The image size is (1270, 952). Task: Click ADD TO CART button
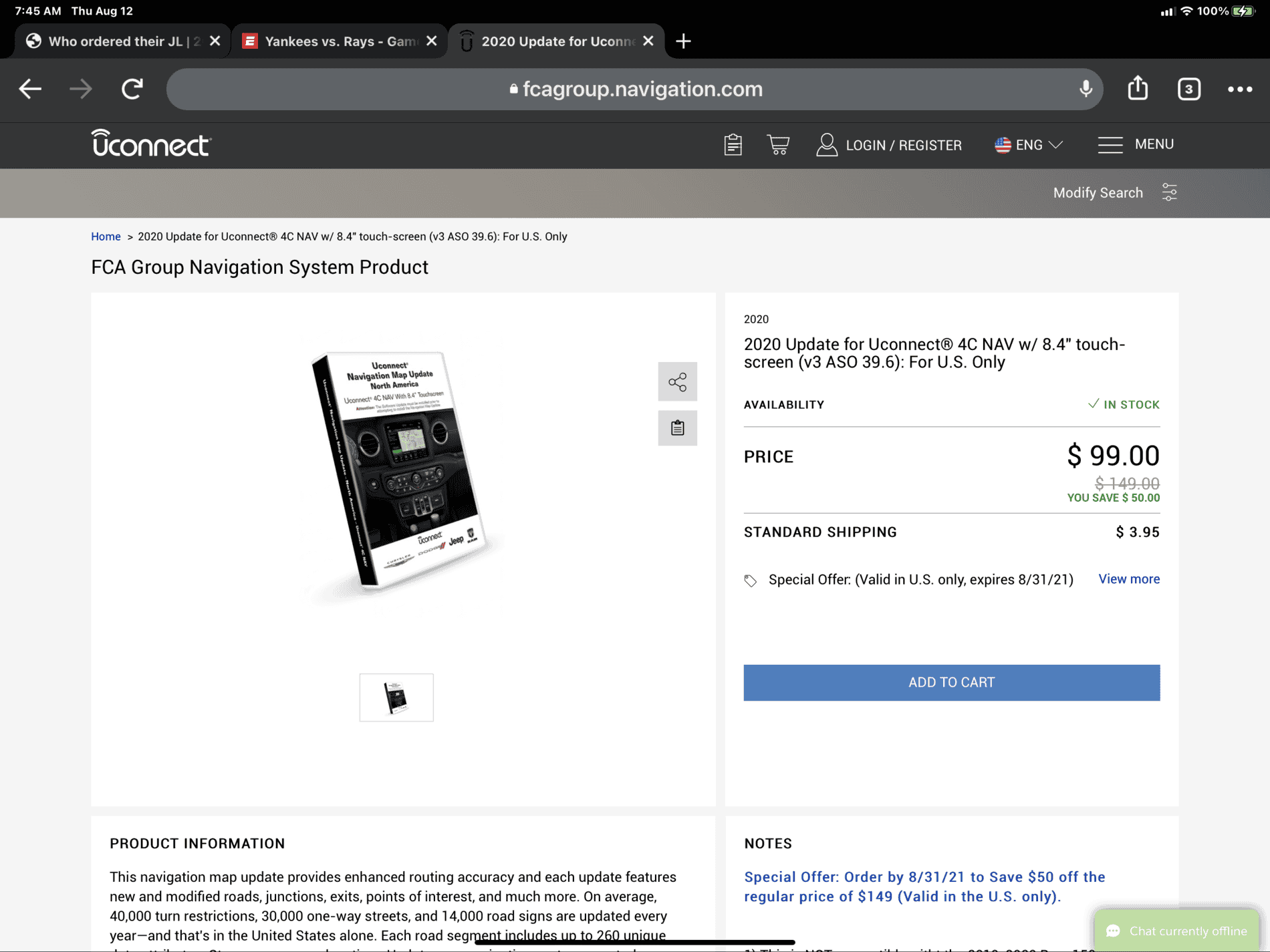[951, 682]
